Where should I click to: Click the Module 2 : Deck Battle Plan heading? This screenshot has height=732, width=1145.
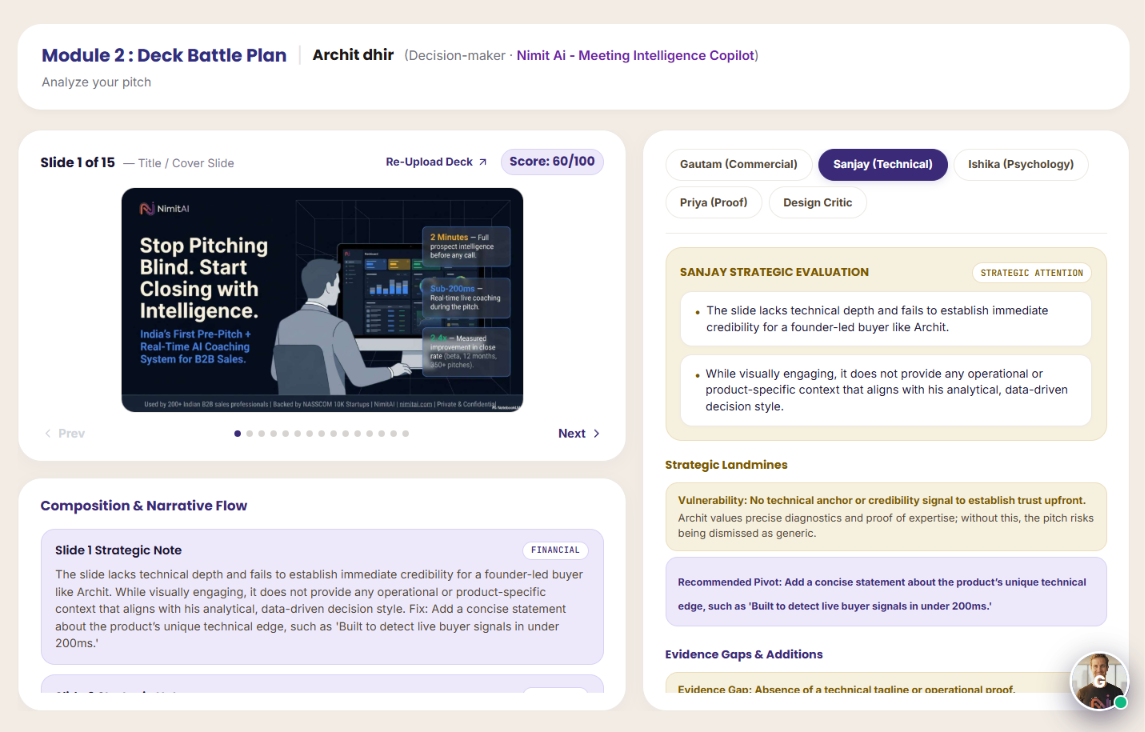(x=164, y=56)
